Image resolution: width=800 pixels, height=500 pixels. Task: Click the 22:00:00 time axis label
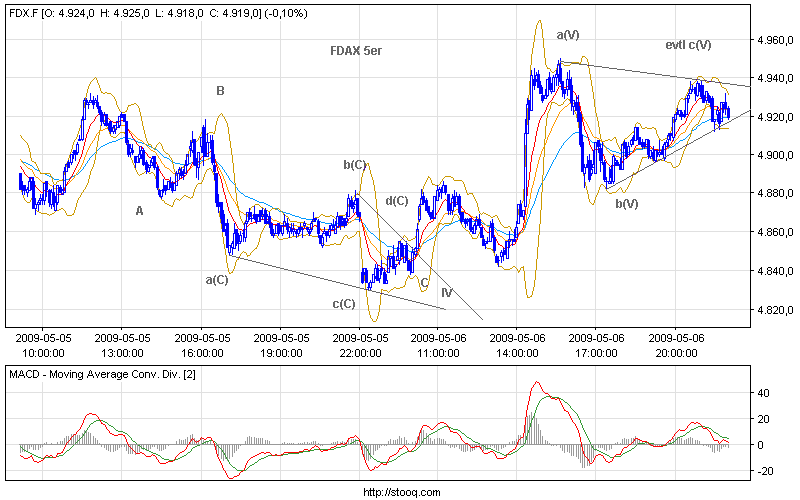coord(360,353)
